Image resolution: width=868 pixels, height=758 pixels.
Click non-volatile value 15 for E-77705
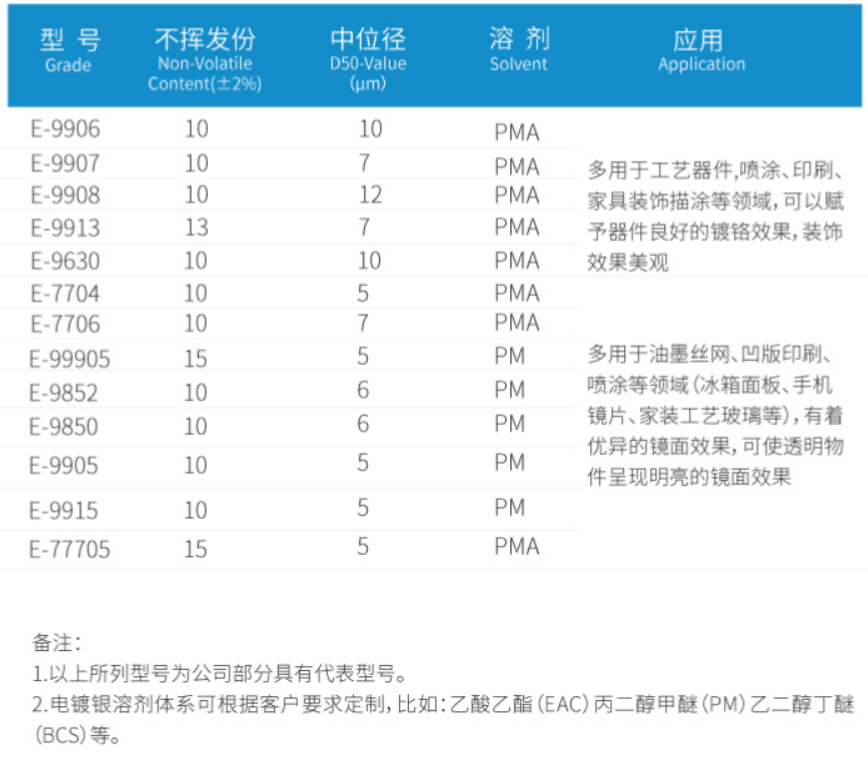(195, 549)
